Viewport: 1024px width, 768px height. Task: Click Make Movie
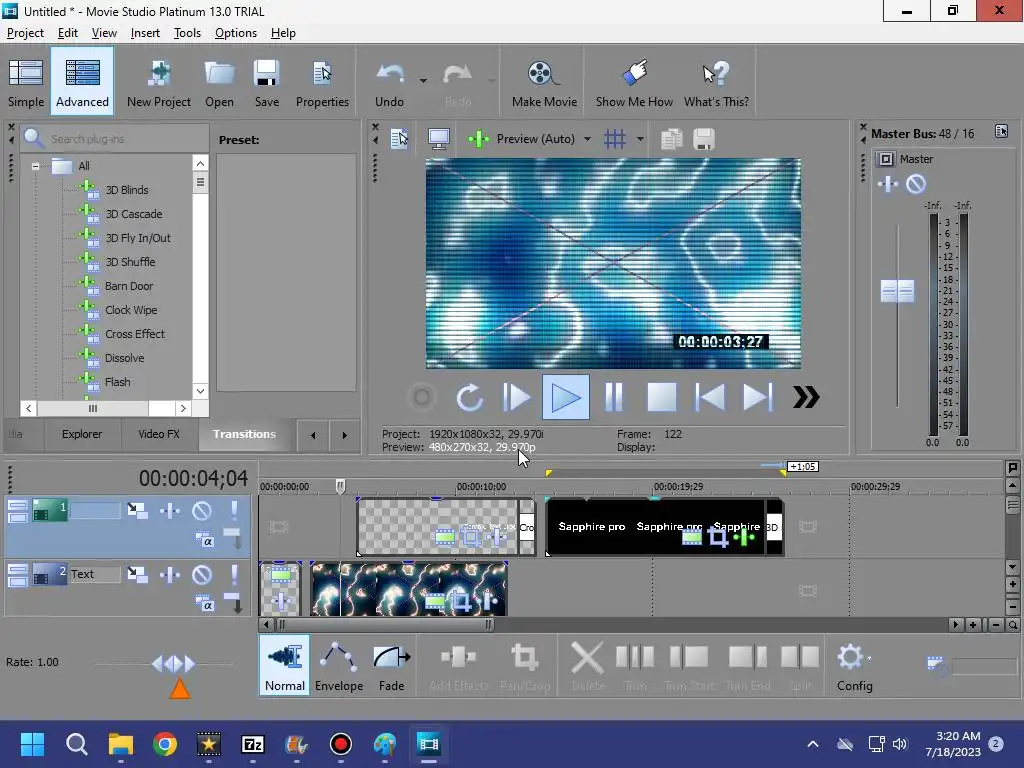[544, 82]
